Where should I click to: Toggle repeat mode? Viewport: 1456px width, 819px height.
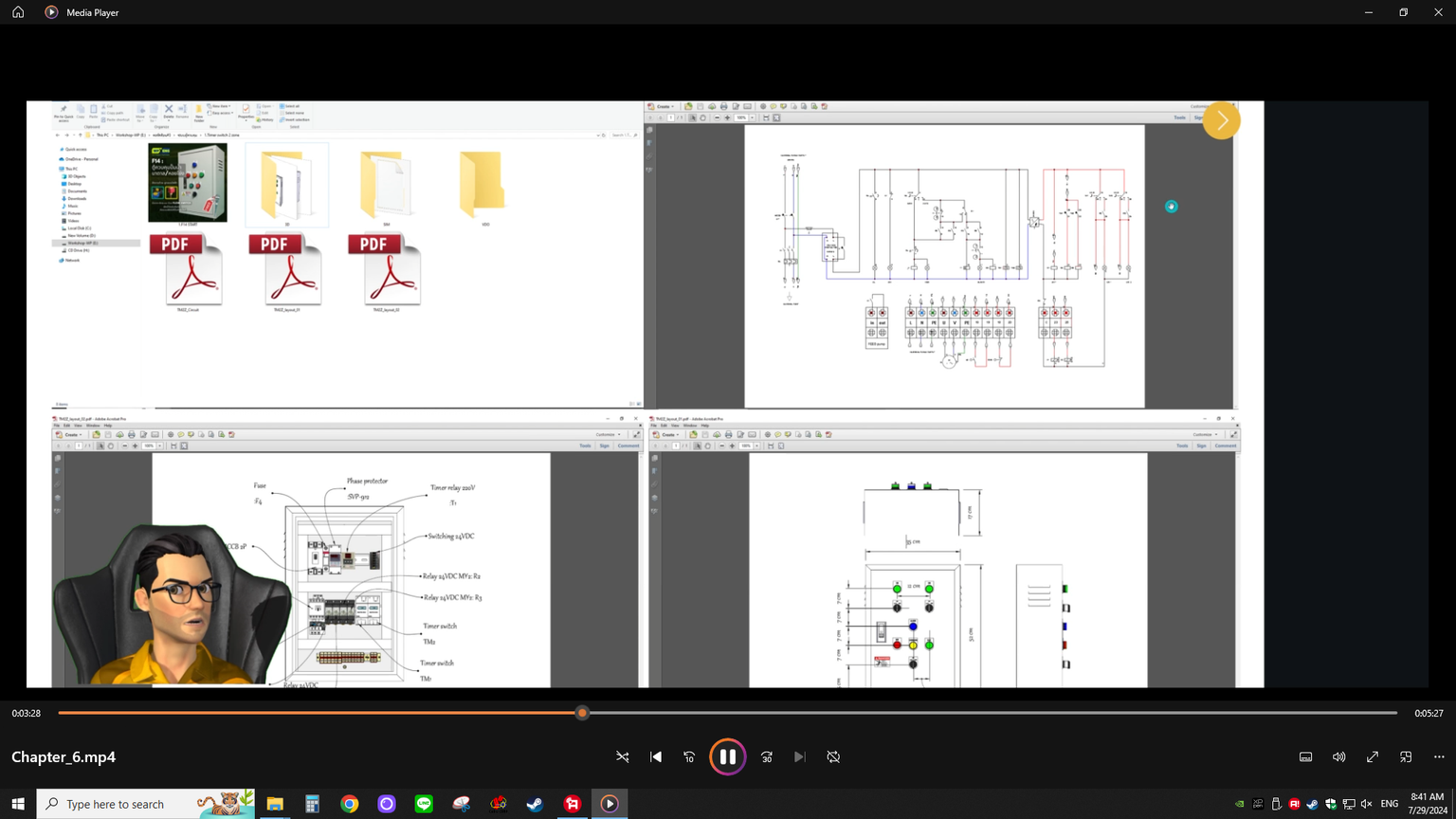[833, 756]
